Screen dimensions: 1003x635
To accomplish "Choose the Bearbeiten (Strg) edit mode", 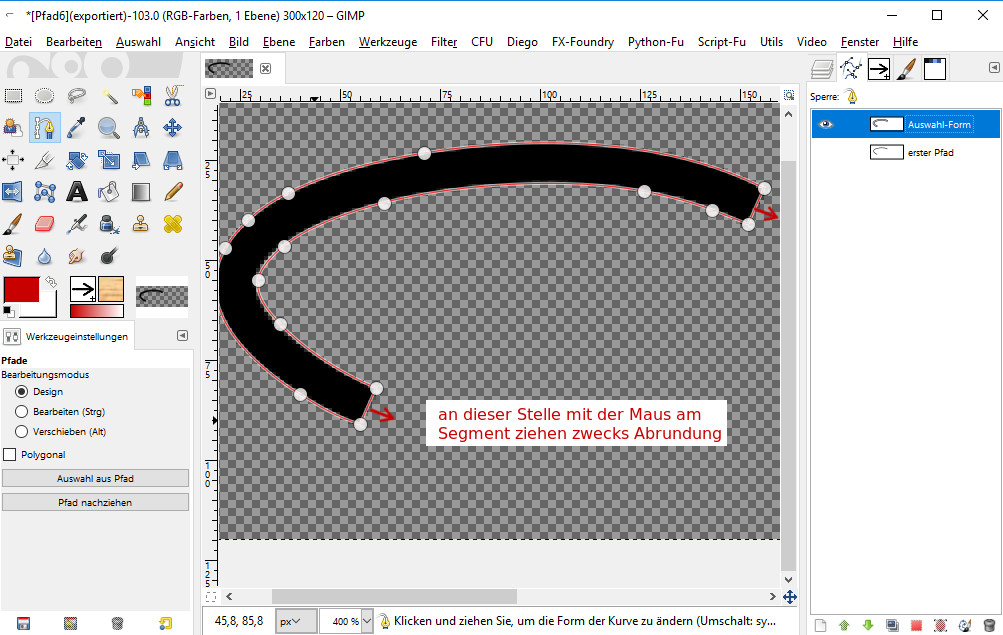I will point(22,411).
